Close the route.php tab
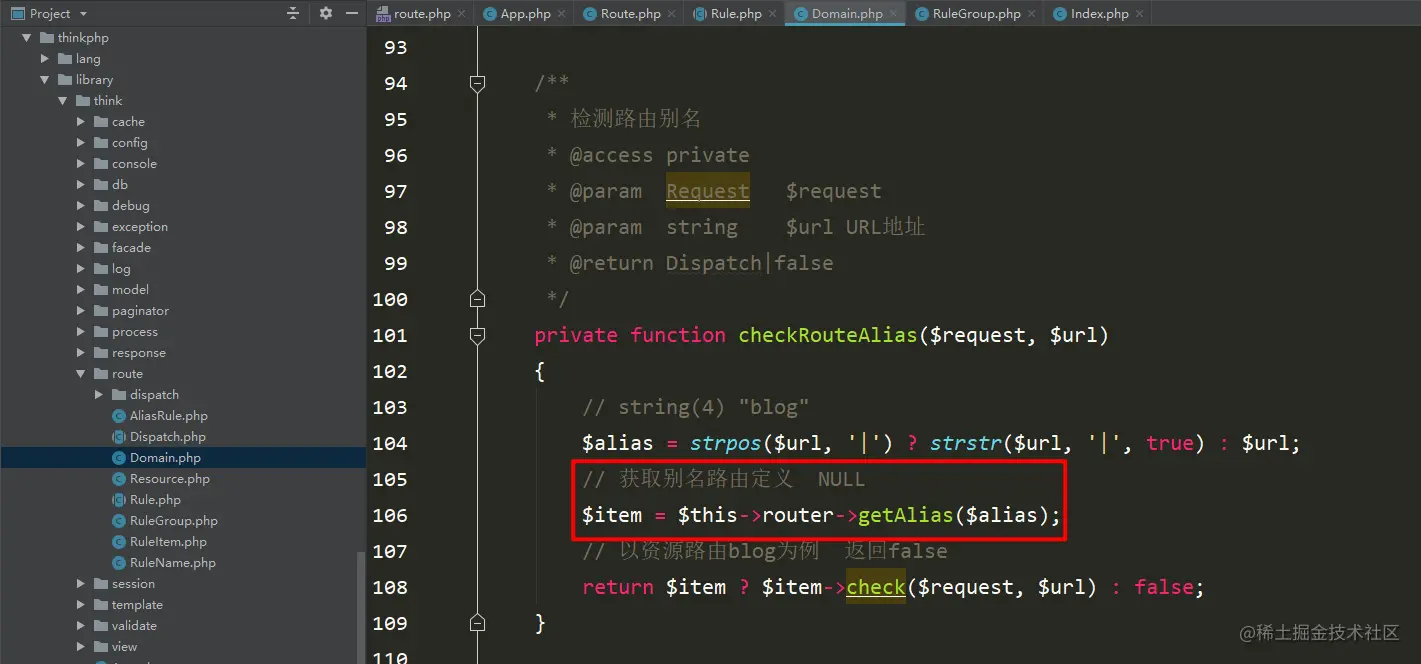The width and height of the screenshot is (1421, 664). click(x=462, y=14)
